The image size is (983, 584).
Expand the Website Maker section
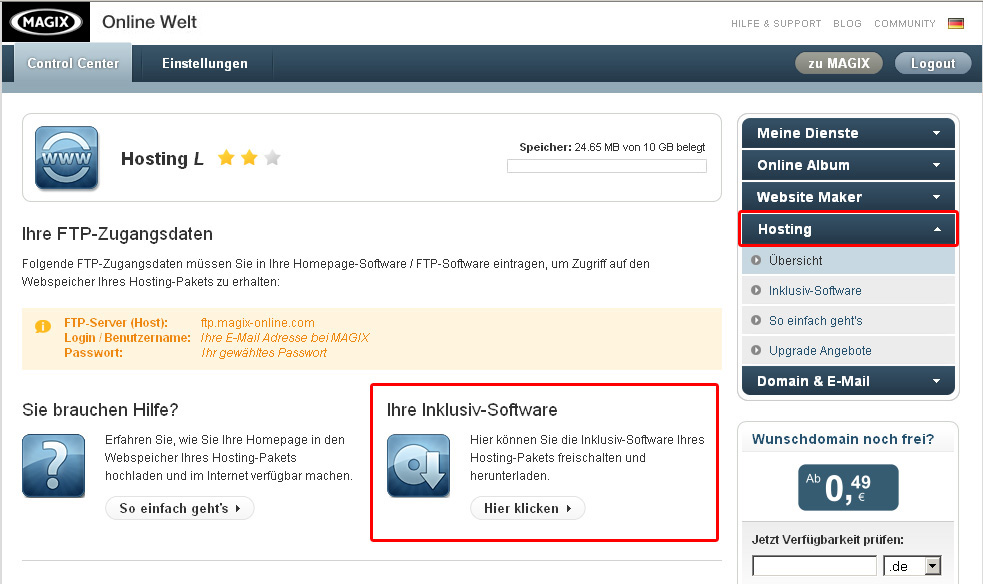coord(848,197)
